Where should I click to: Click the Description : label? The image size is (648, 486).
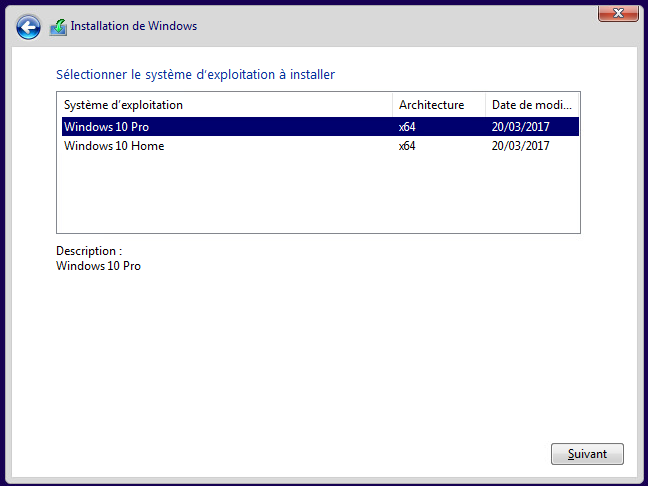89,251
